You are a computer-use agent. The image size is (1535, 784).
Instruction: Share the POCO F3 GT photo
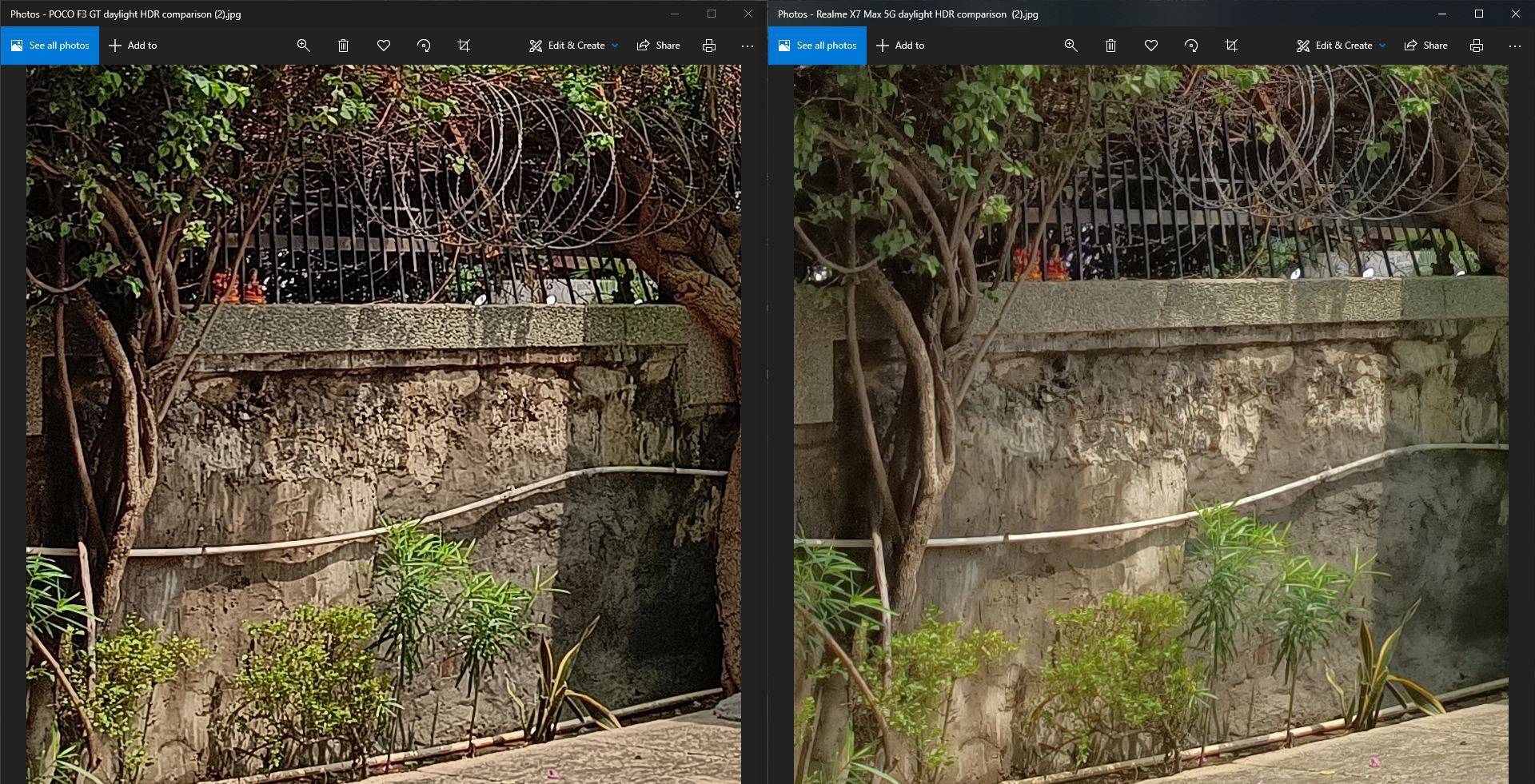658,46
